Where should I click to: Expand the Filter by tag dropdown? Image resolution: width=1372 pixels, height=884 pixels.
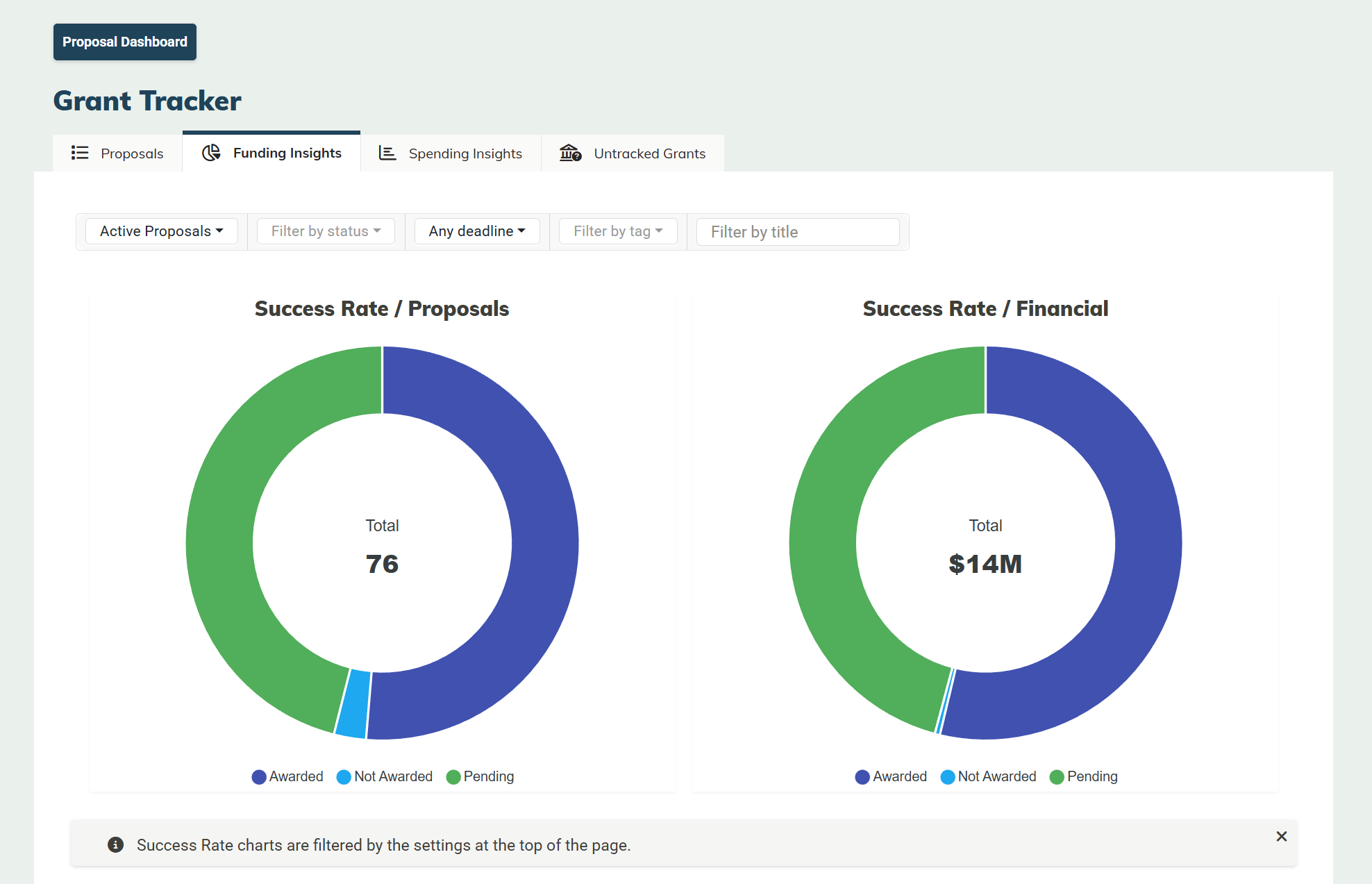617,231
